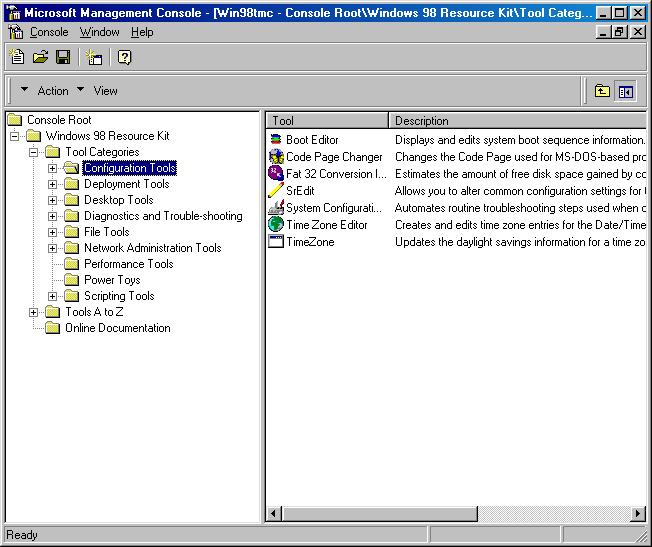Select Desktop Tools in the tree
The height and width of the screenshot is (547, 652).
(119, 200)
